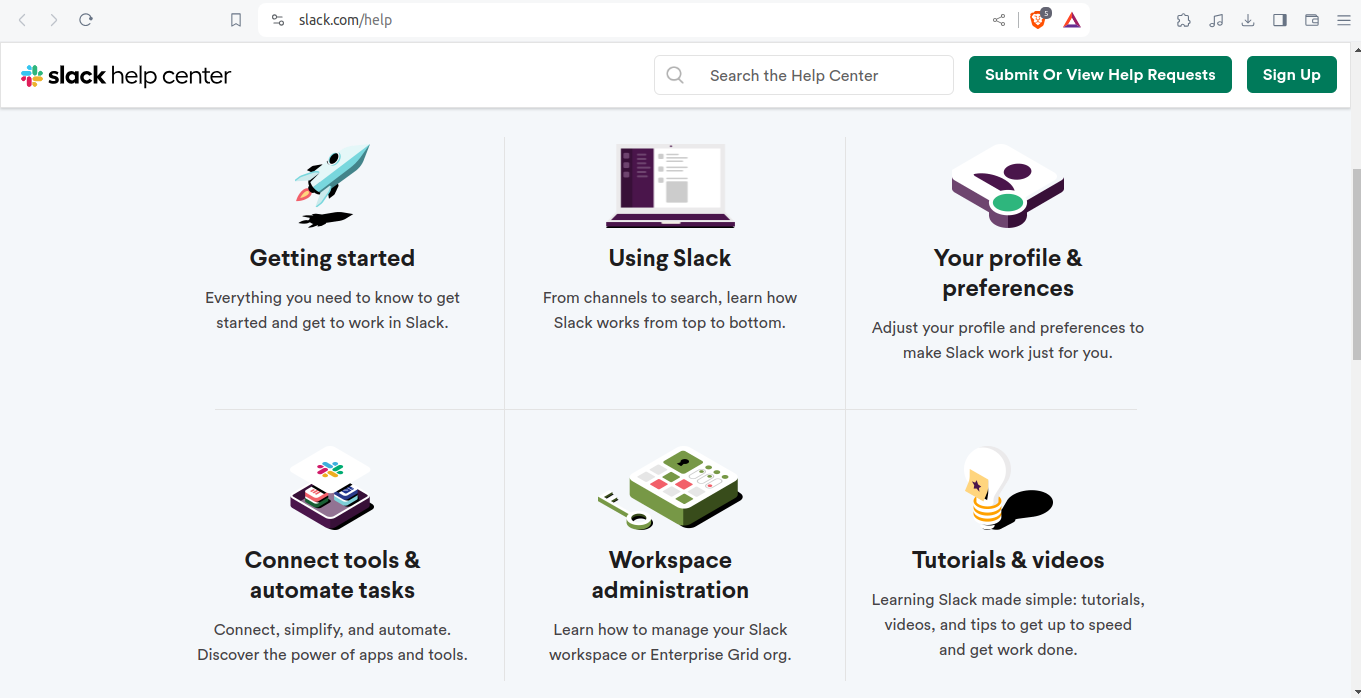Click the "help center" text in the header
The width and height of the screenshot is (1361, 698).
[171, 75]
